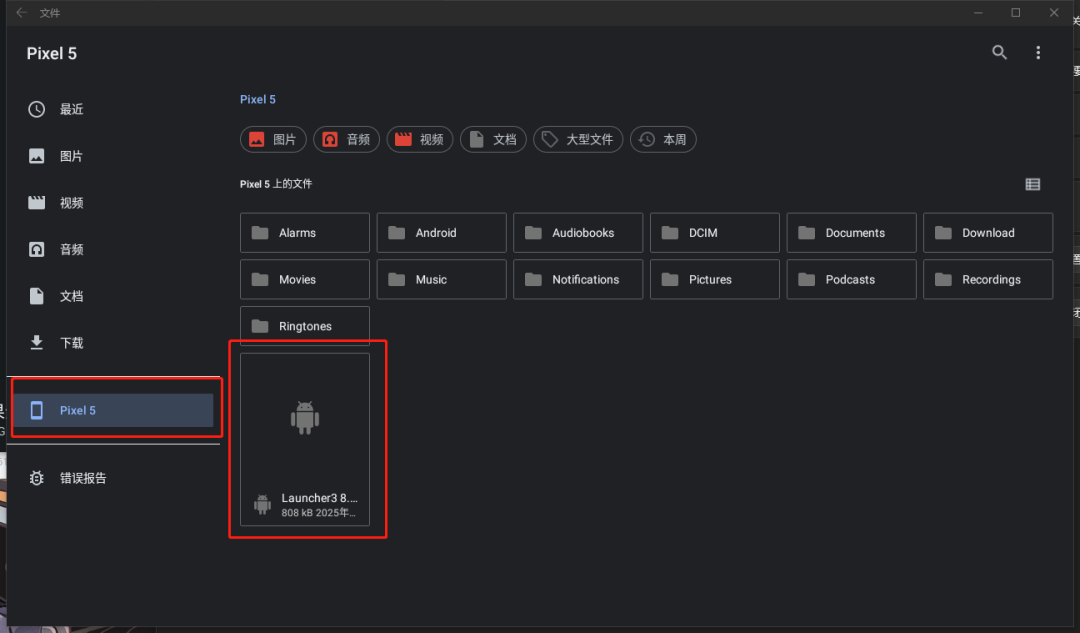Enable the 视频 filter chip
Image resolution: width=1080 pixels, height=633 pixels.
click(420, 140)
